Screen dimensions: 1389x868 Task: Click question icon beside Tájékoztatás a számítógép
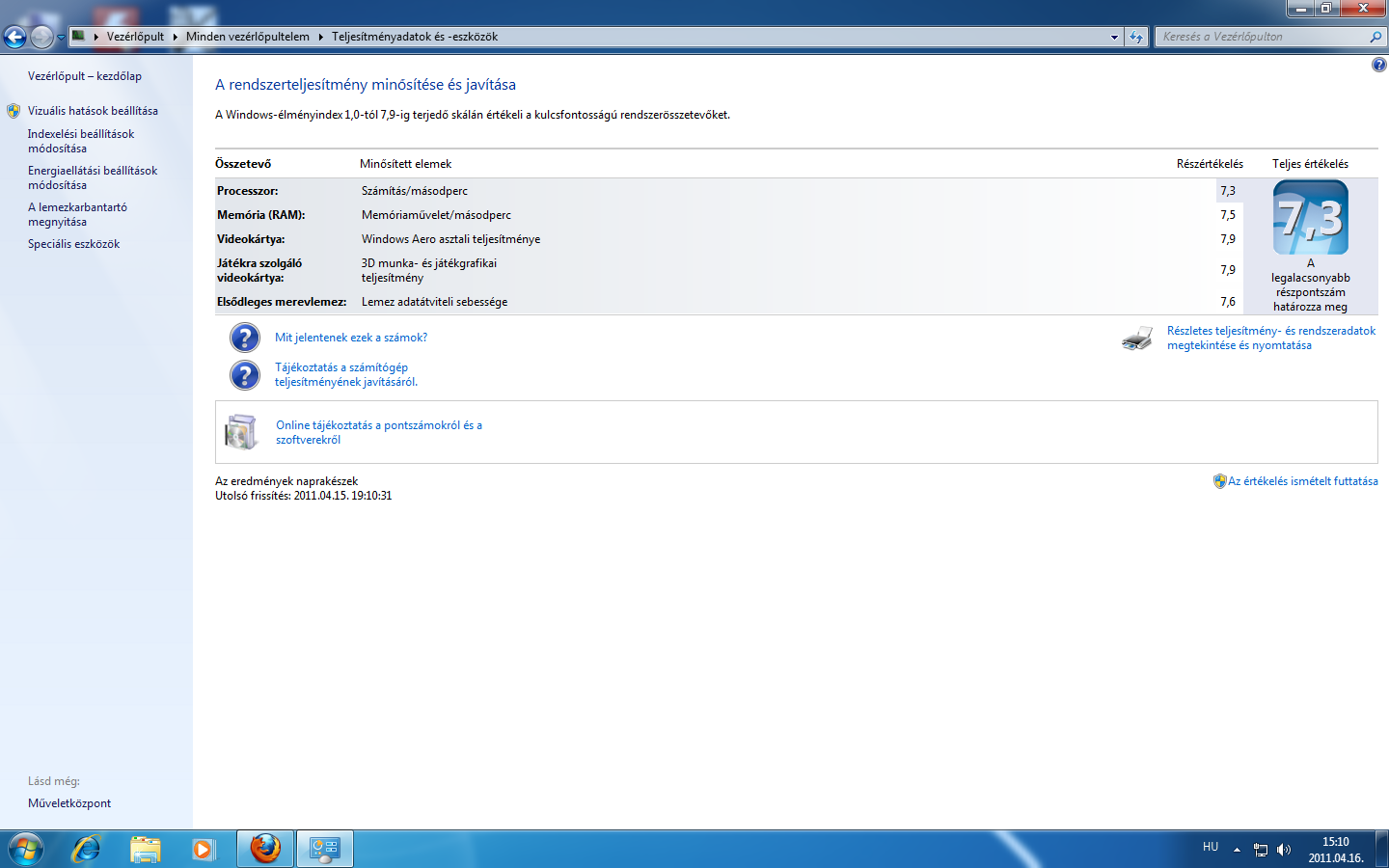click(245, 375)
